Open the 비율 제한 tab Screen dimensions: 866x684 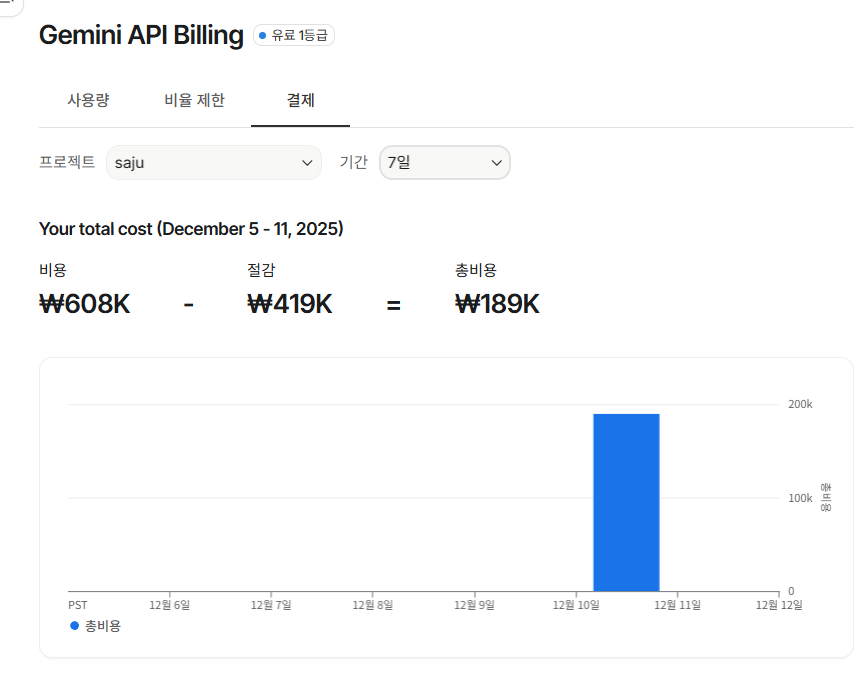(194, 100)
